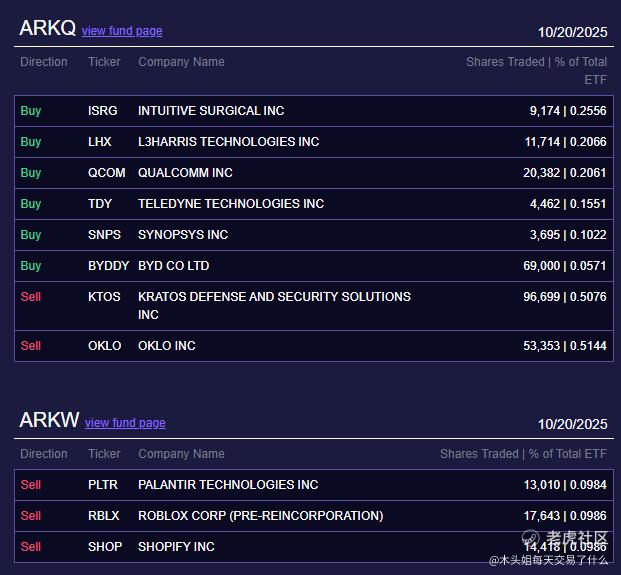Click the ARKW table Direction column header
Screen dimensions: 621x575
click(44, 454)
